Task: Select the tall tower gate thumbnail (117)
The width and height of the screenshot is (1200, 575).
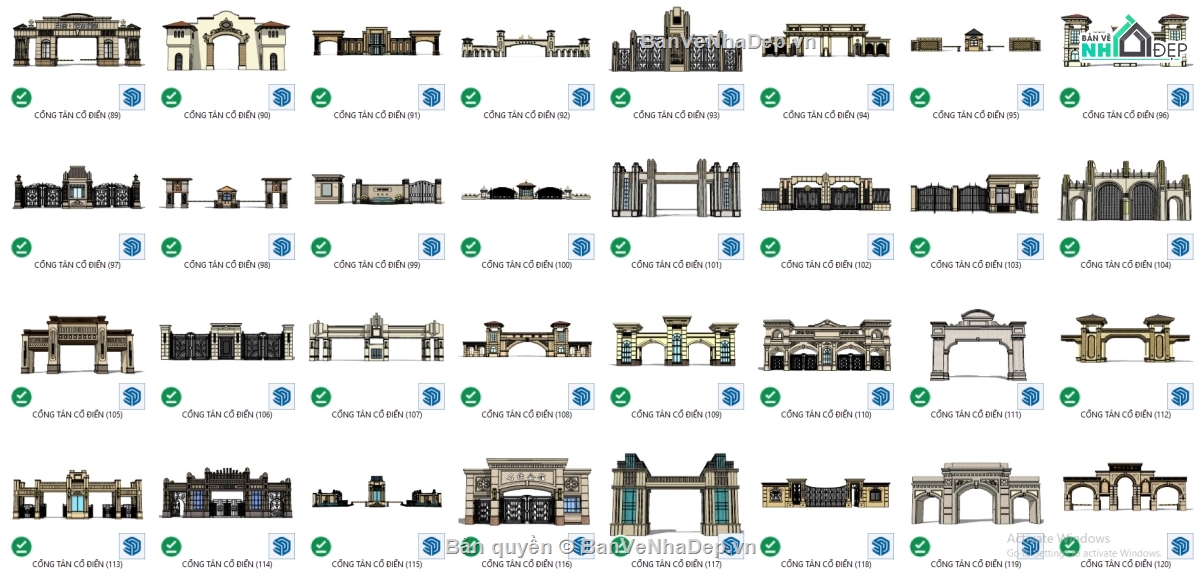Action: [677, 494]
